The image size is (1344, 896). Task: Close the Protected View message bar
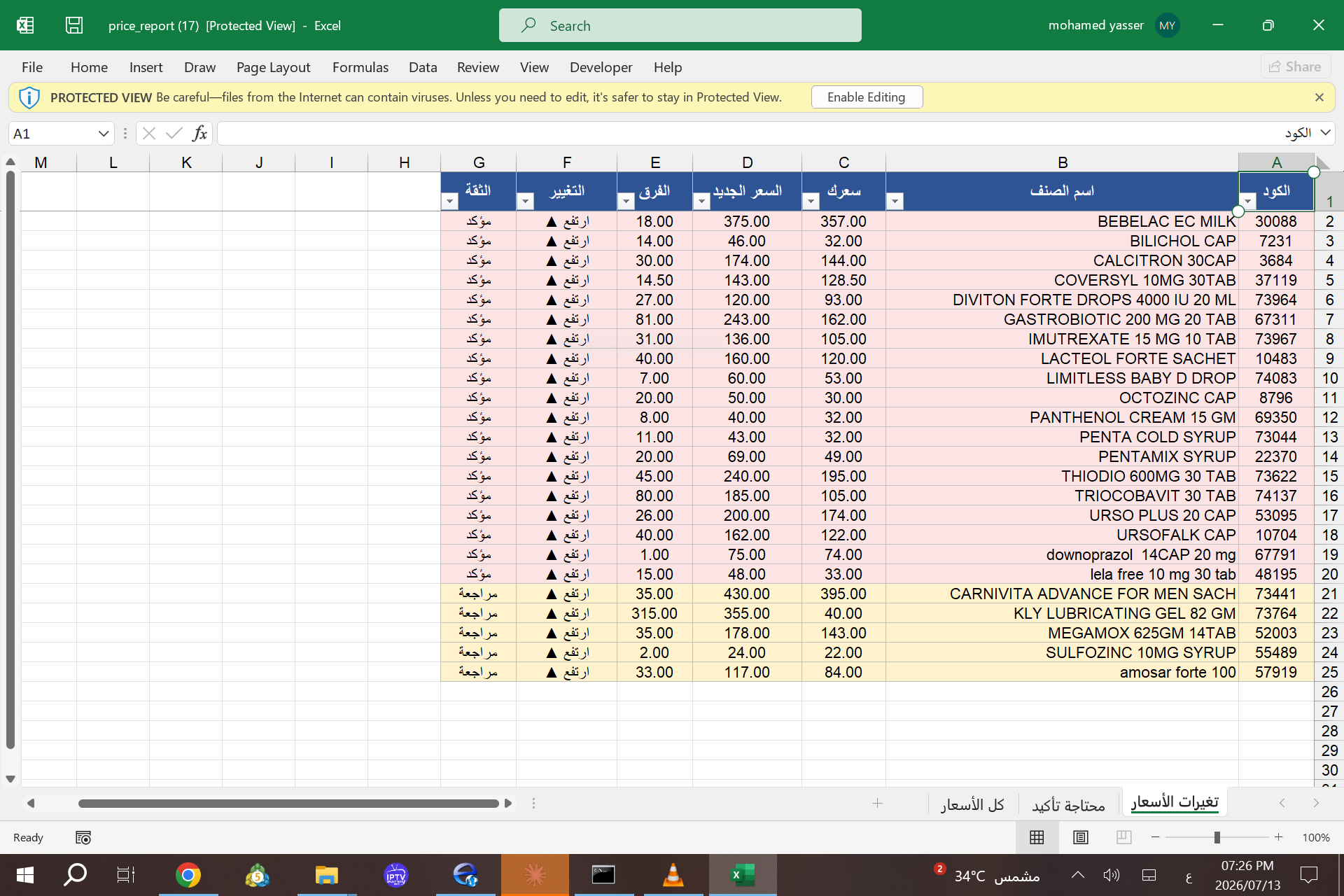coord(1319,97)
